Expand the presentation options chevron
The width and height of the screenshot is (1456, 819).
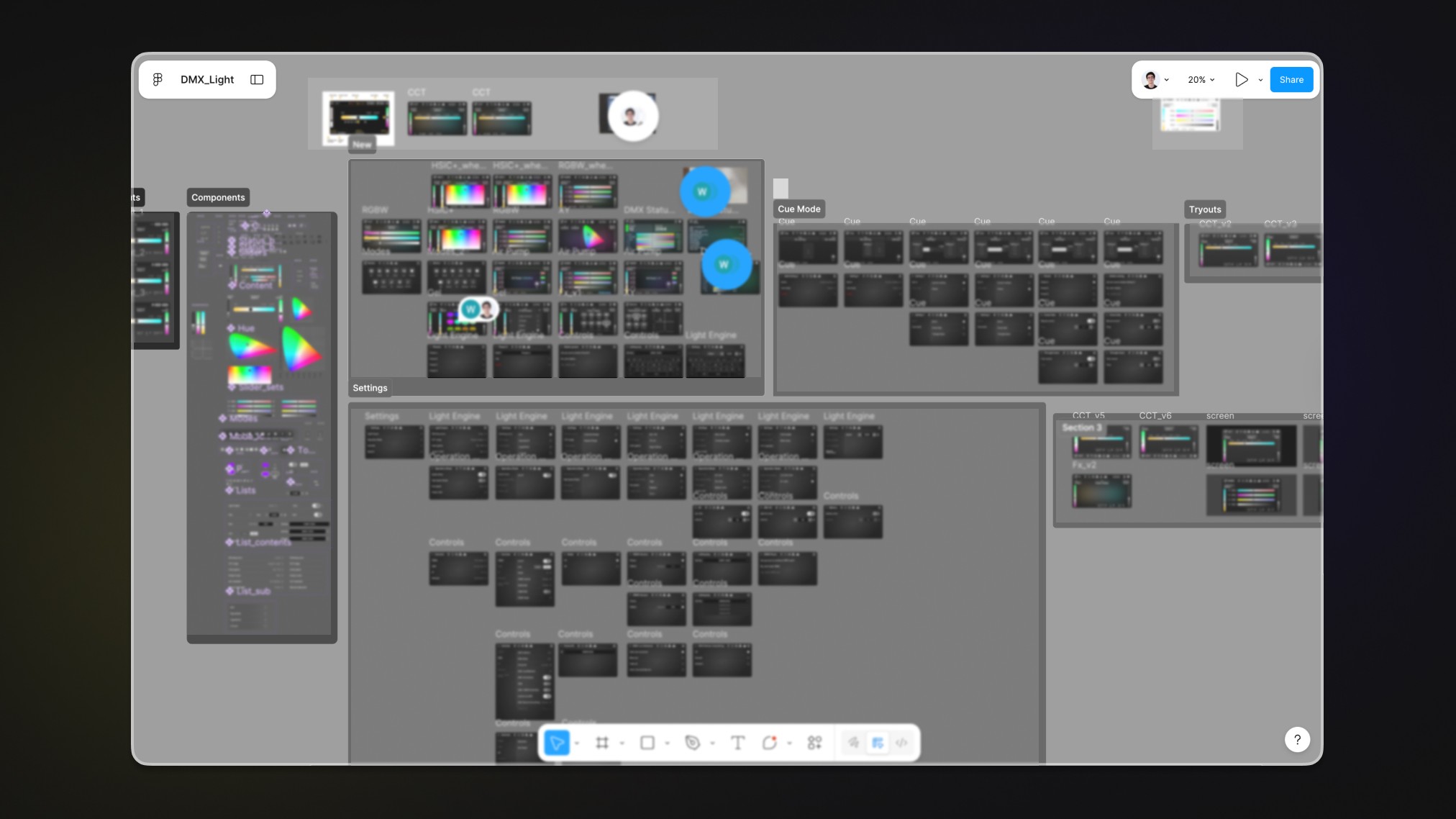pyautogui.click(x=1260, y=80)
